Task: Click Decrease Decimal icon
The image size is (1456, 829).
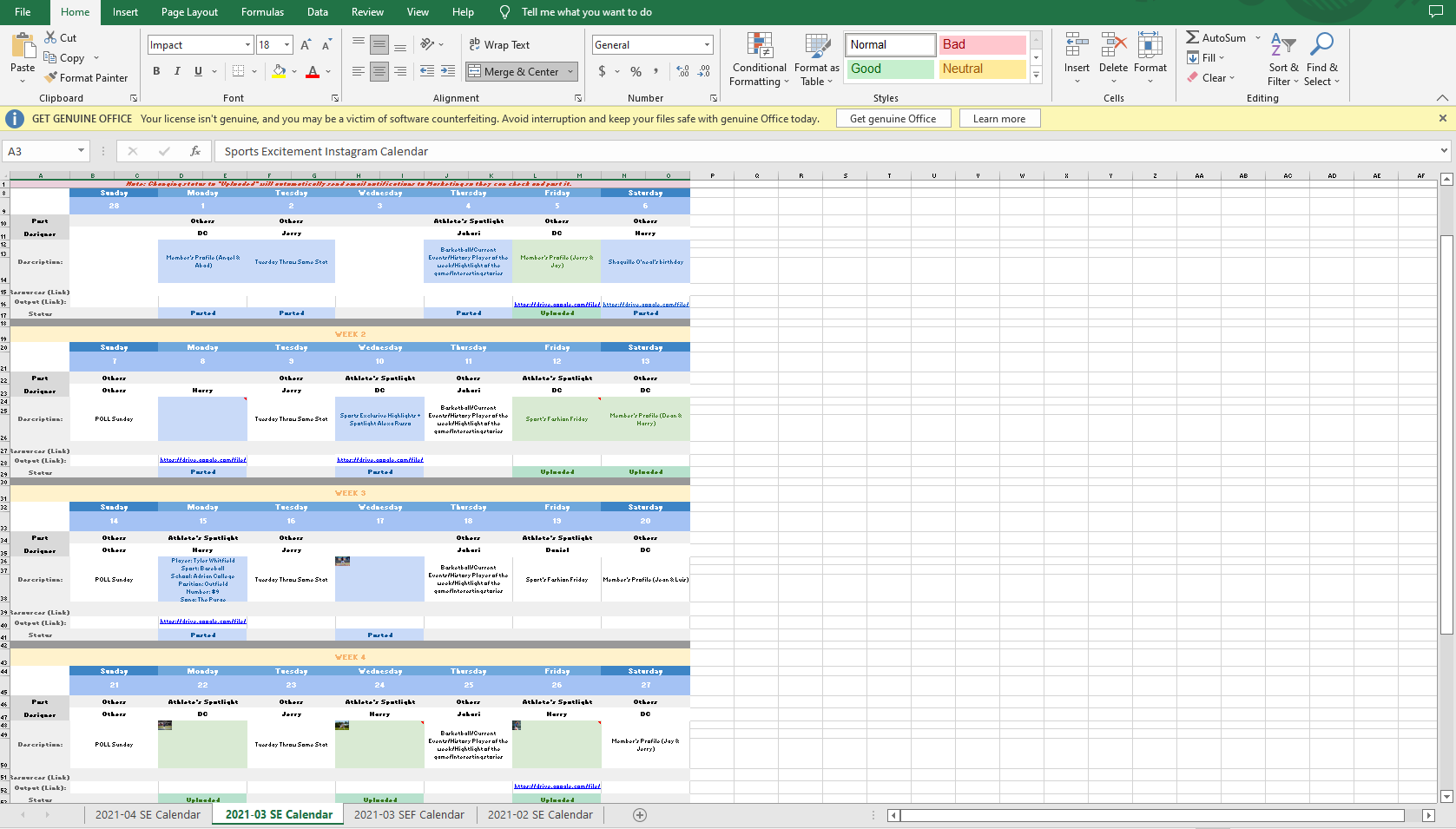Action: 703,71
